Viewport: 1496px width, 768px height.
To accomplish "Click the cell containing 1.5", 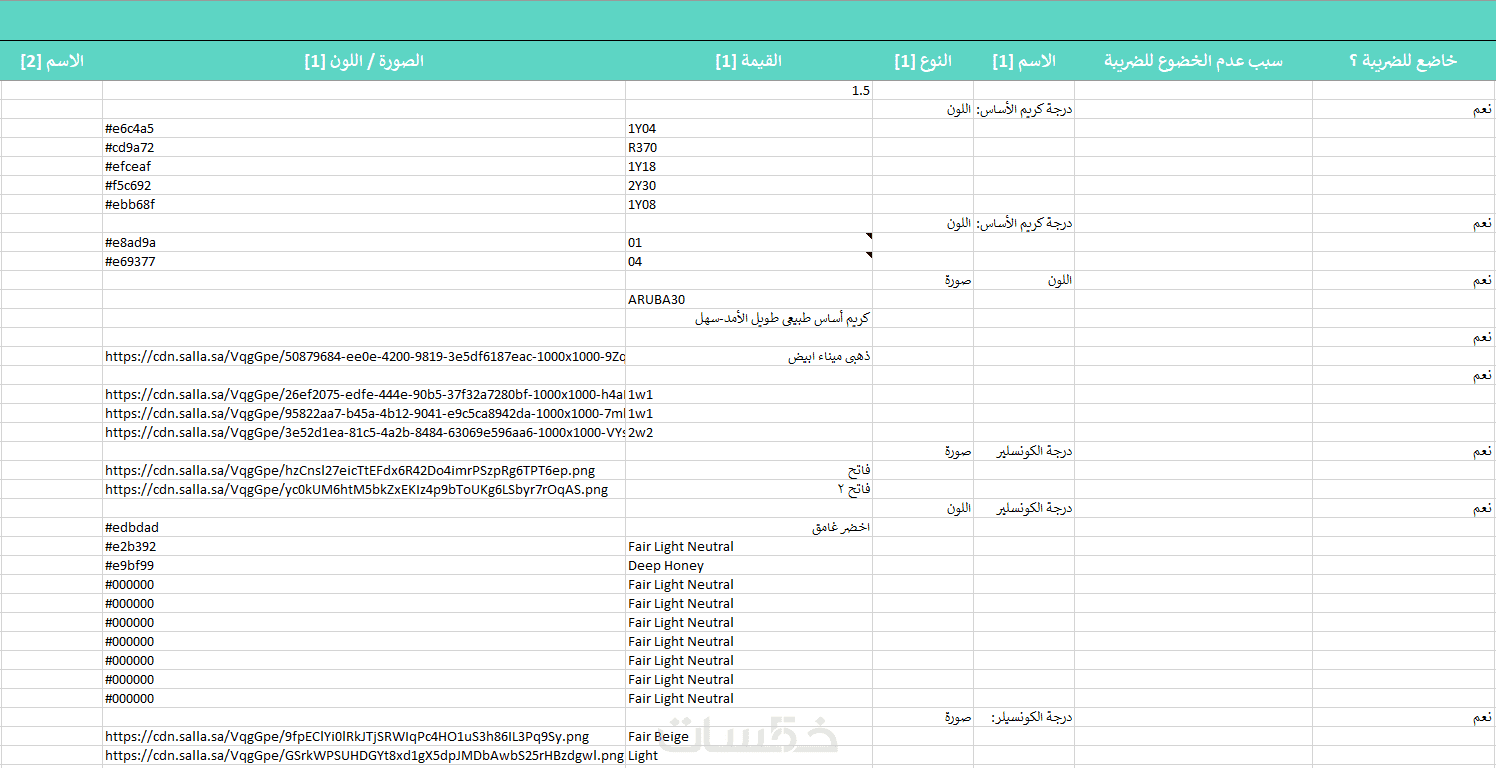I will tap(749, 90).
